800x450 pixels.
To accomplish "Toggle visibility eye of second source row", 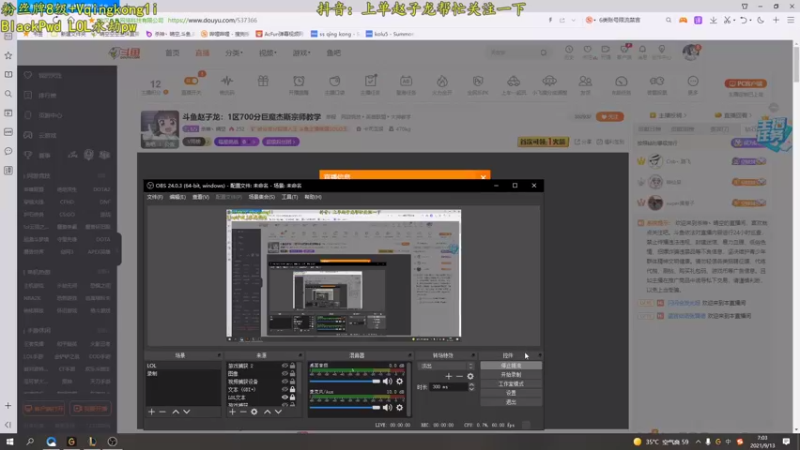I will pos(285,373).
